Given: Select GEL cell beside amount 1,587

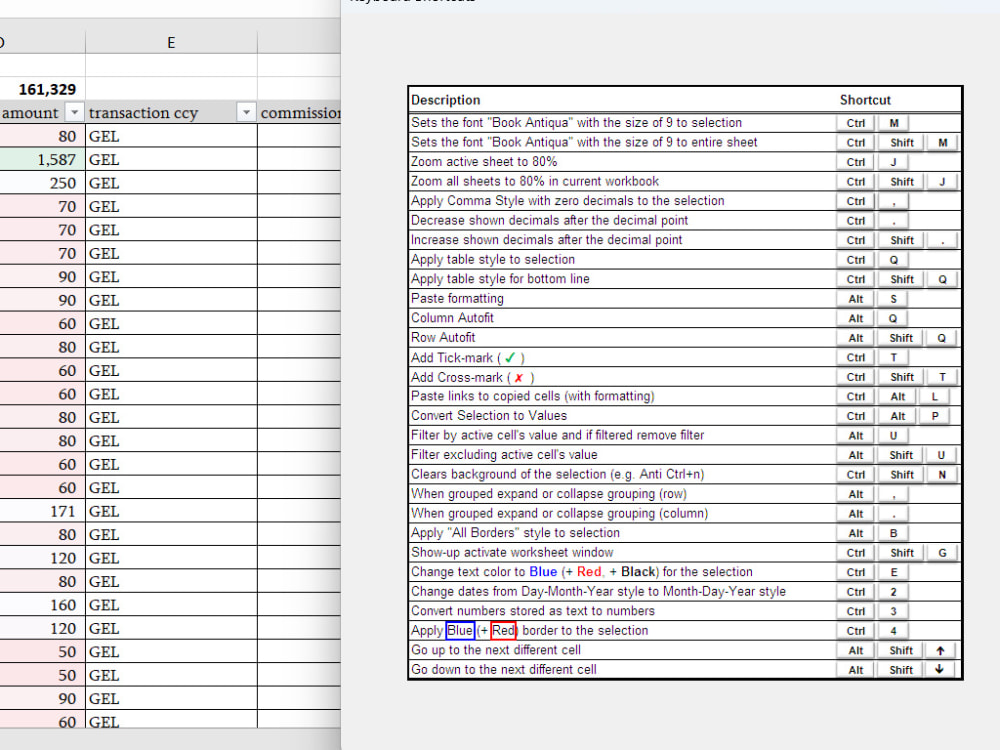Looking at the screenshot, I should click(171, 159).
